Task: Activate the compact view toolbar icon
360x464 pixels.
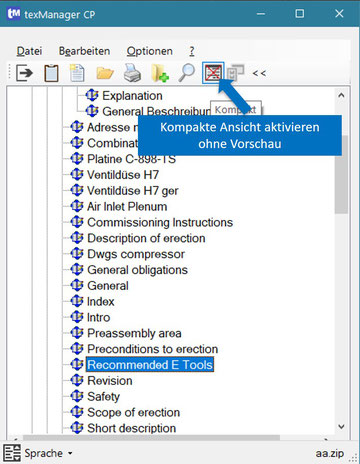Action: (x=213, y=73)
